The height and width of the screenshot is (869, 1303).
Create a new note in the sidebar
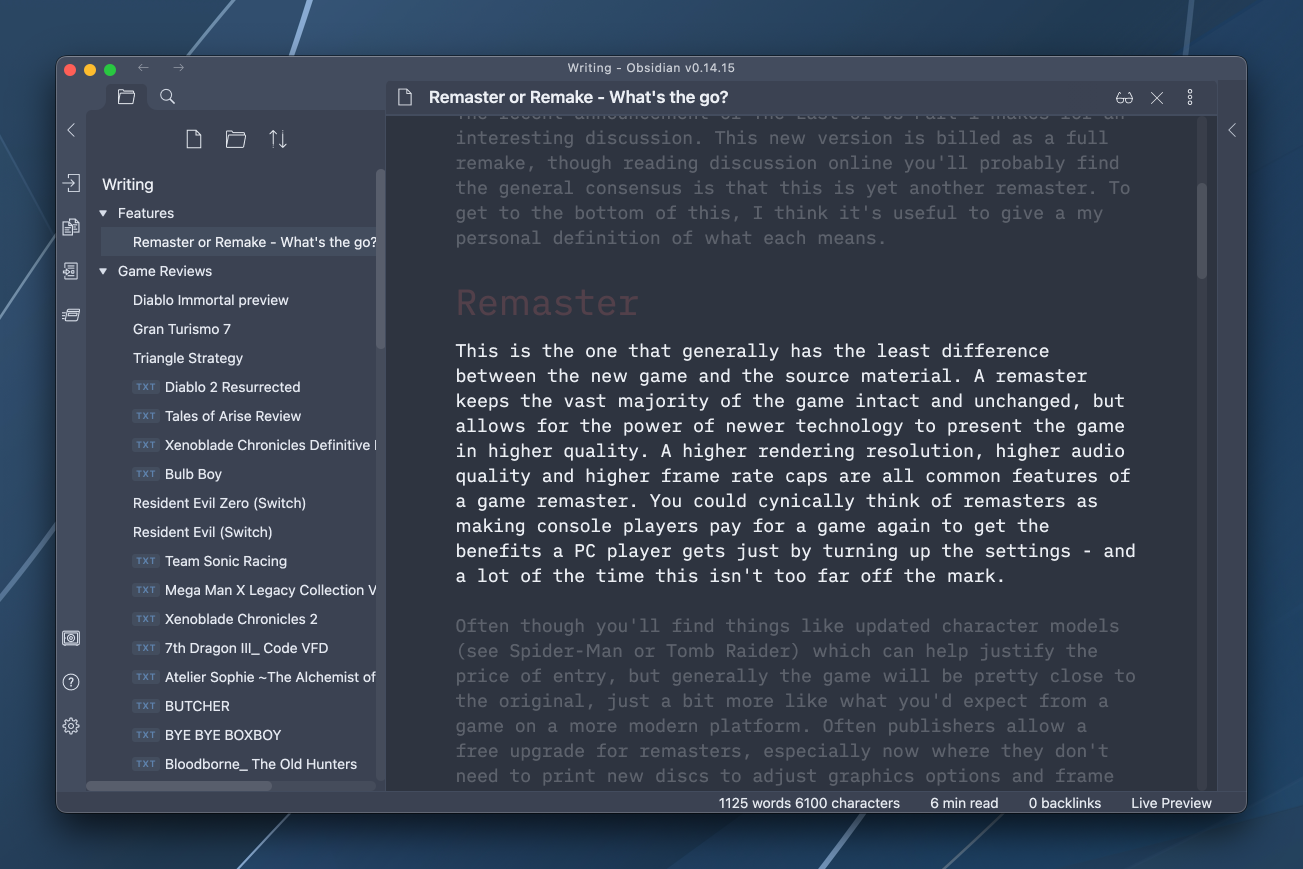[x=194, y=139]
